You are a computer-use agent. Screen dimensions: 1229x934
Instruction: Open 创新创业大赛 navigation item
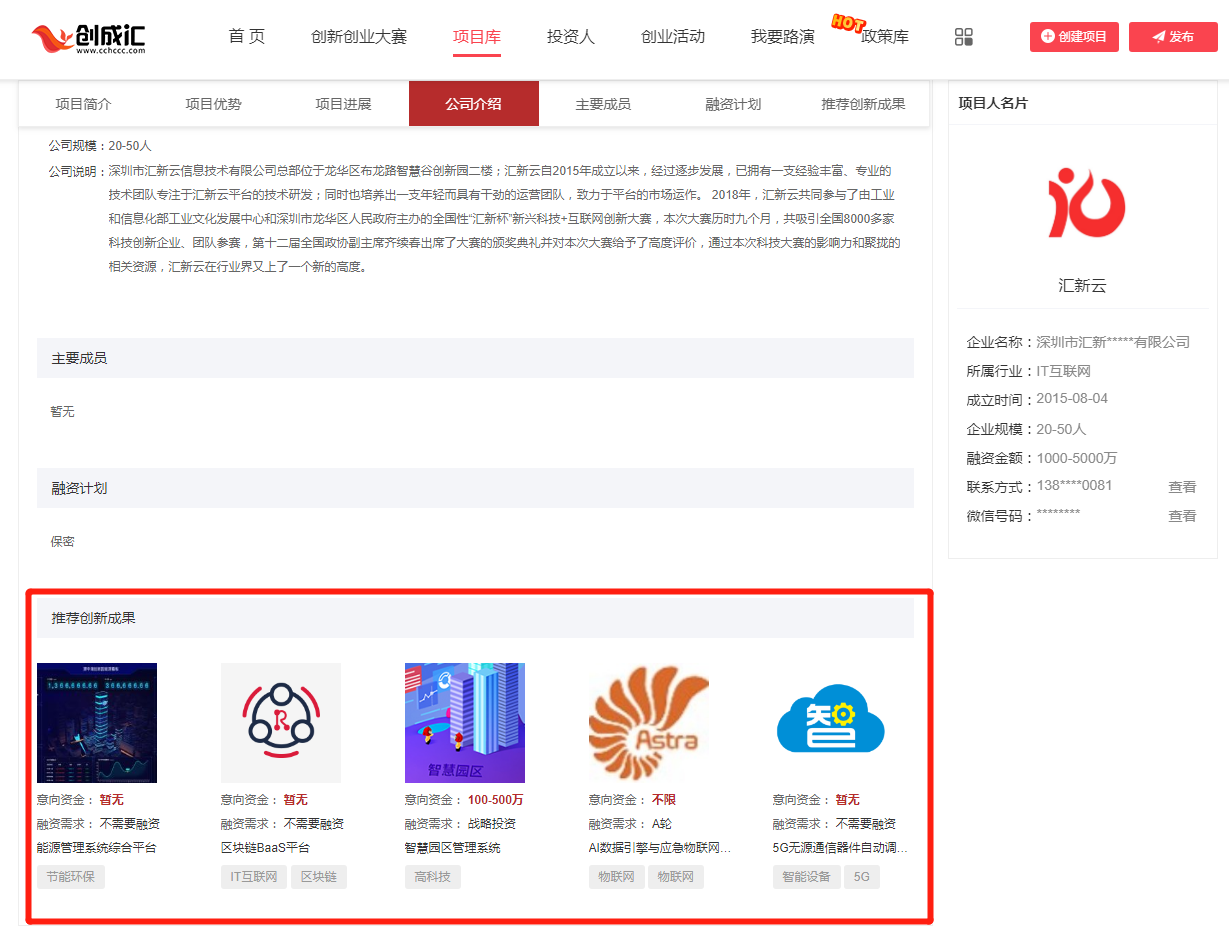(x=359, y=37)
